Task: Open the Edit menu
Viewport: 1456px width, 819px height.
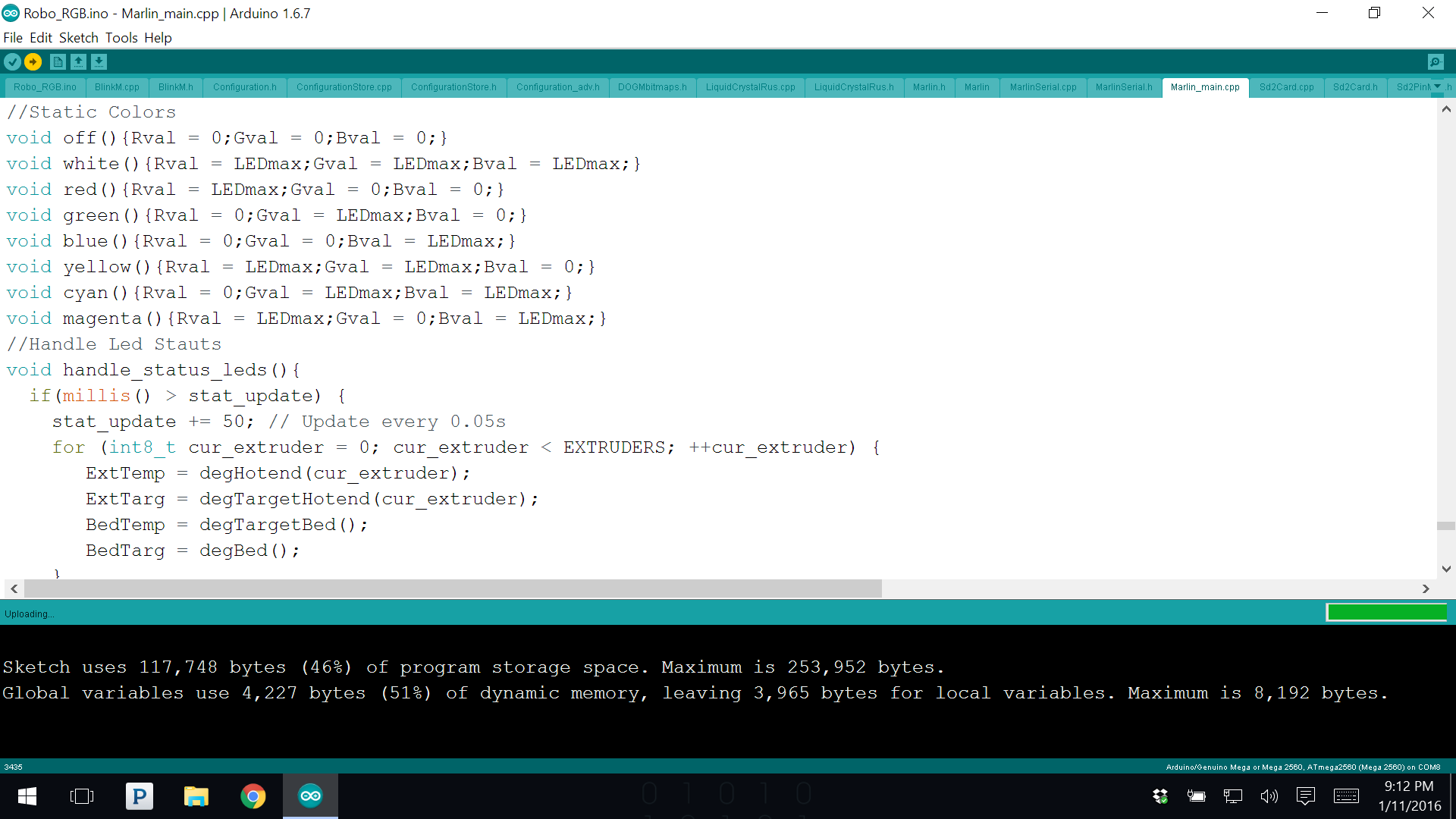Action: click(x=41, y=37)
